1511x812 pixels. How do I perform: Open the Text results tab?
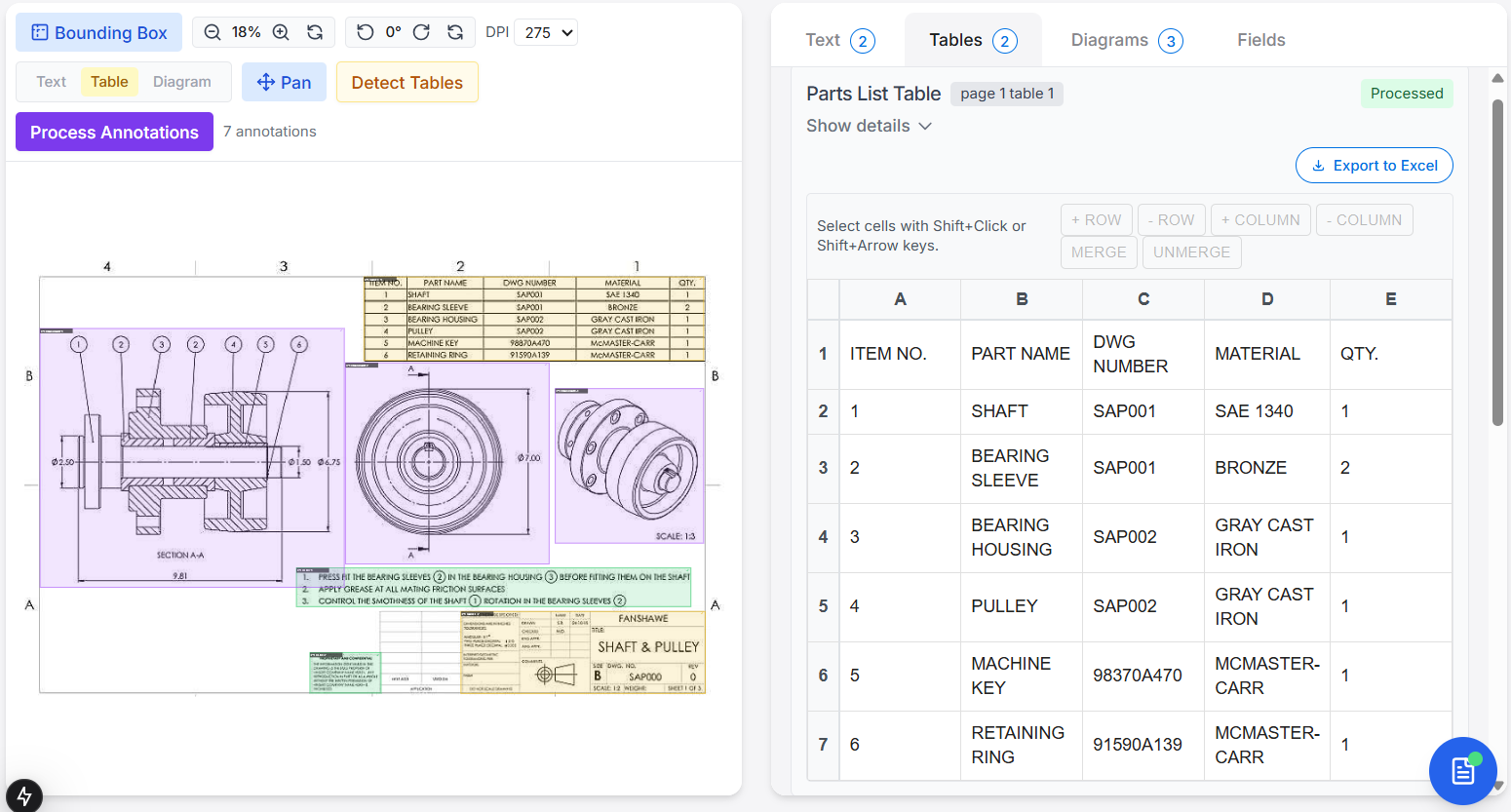(x=839, y=40)
